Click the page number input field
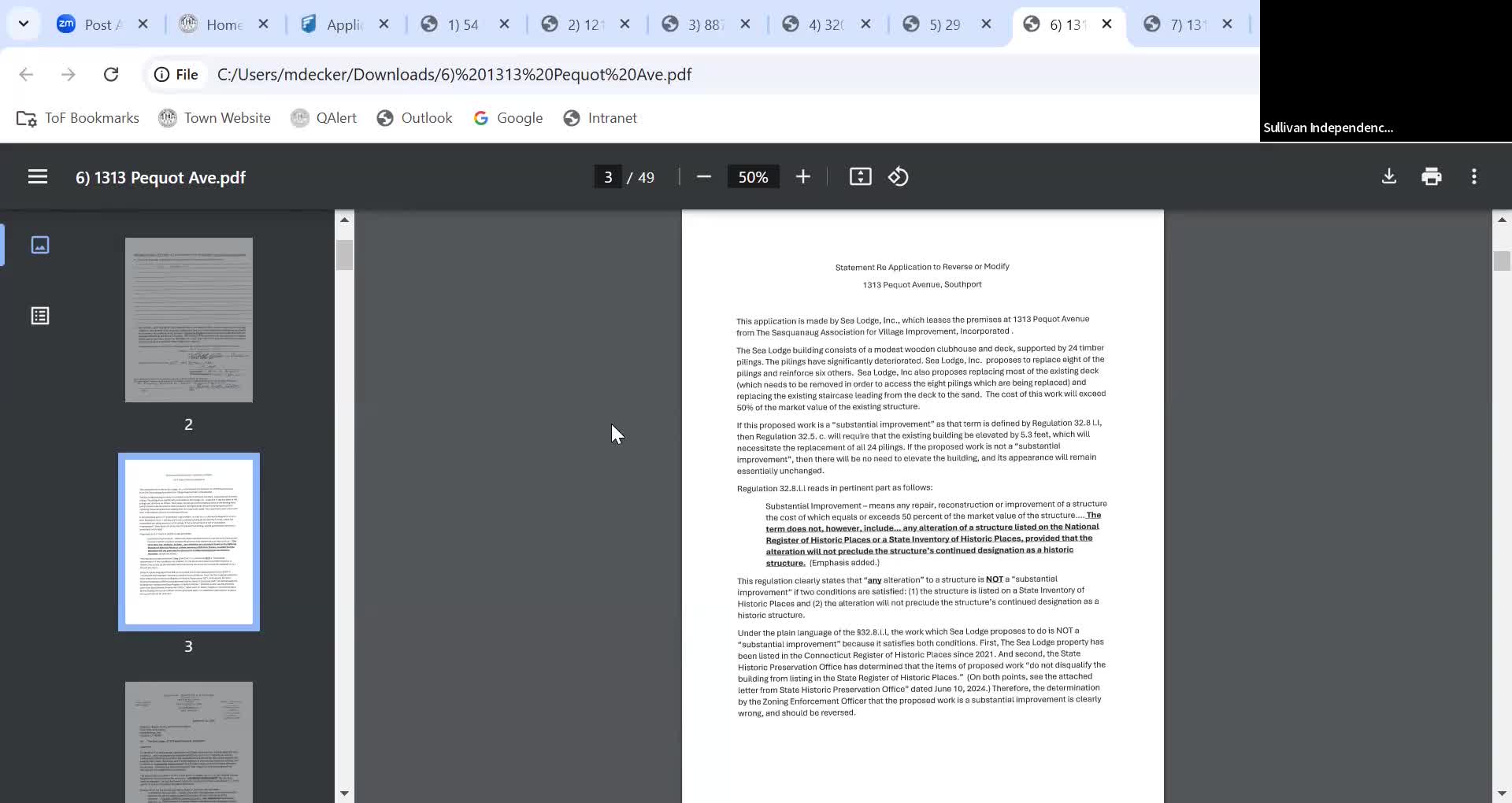This screenshot has height=803, width=1512. point(608,177)
